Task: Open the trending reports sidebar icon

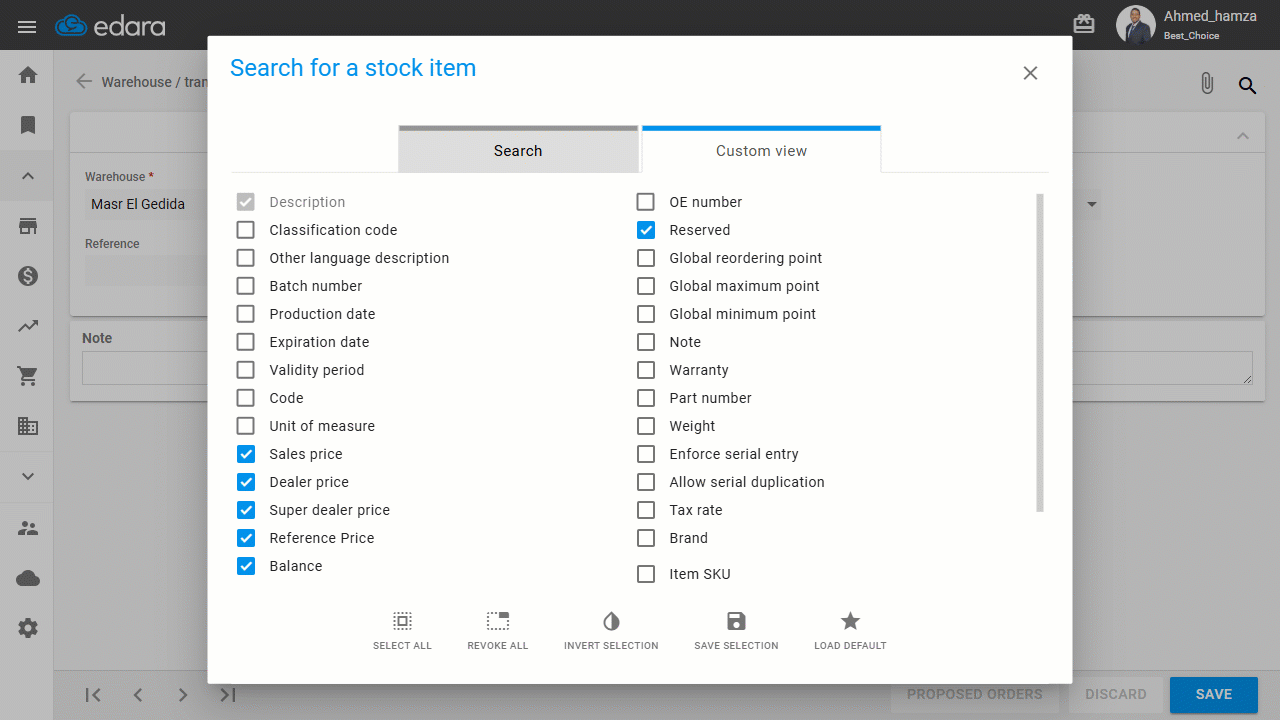Action: tap(28, 326)
